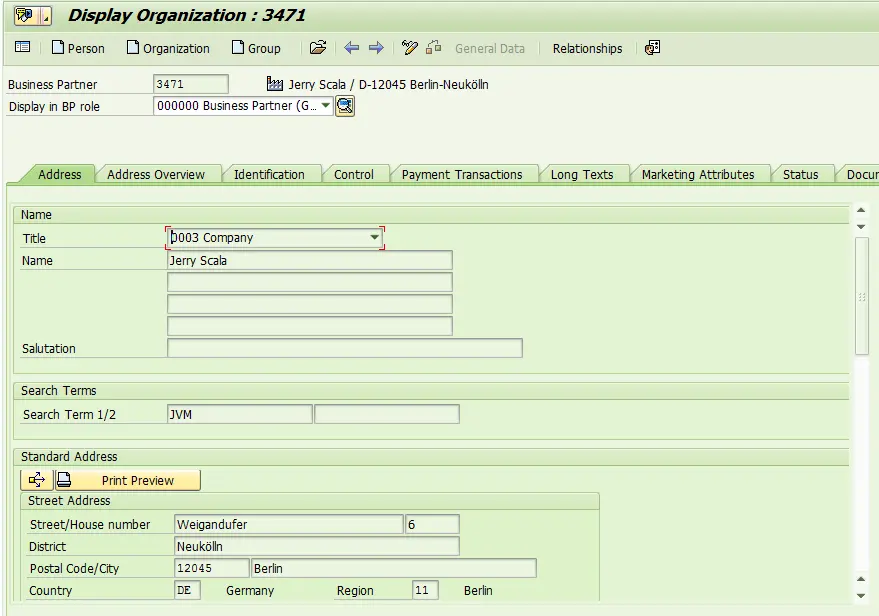Go forward with the right arrow icon

tap(376, 48)
